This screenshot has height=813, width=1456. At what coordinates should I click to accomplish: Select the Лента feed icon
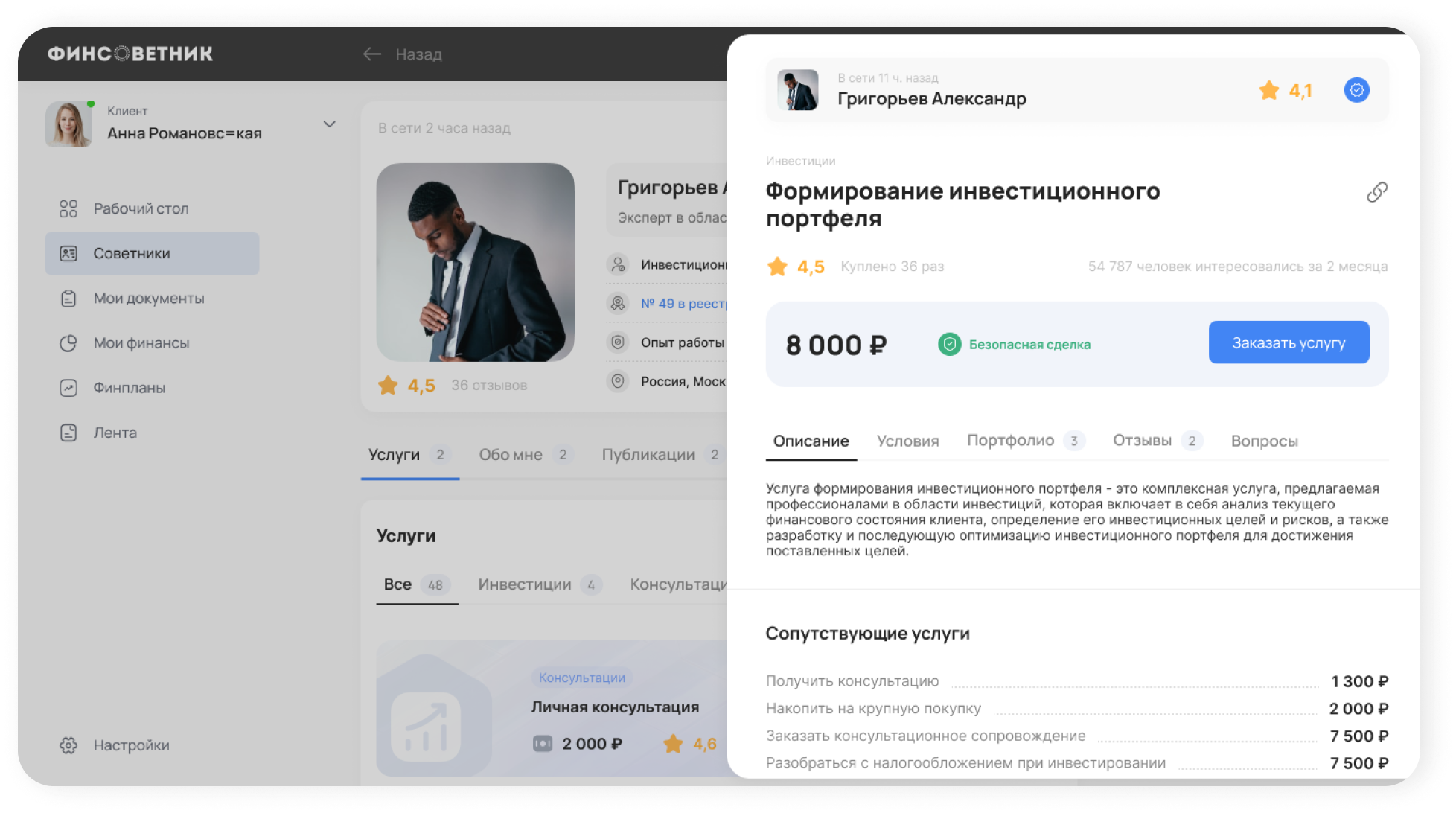point(68,432)
